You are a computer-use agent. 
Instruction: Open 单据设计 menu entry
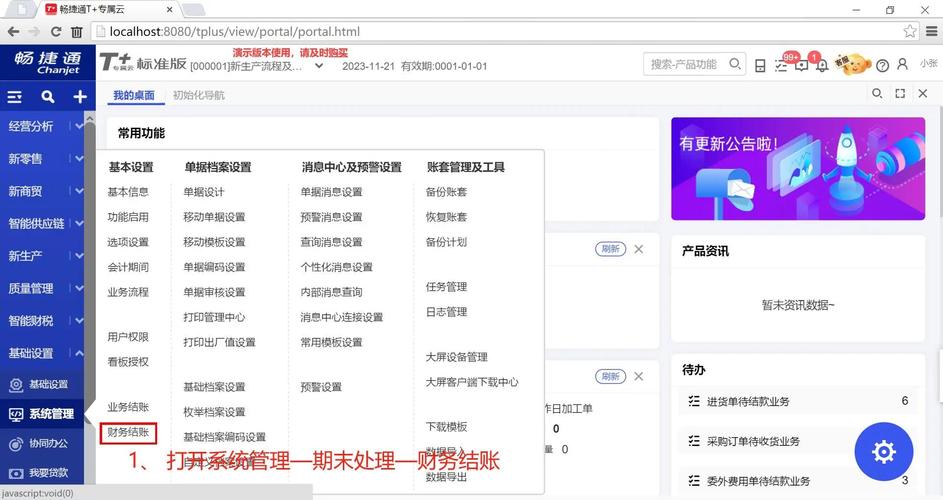[x=204, y=192]
